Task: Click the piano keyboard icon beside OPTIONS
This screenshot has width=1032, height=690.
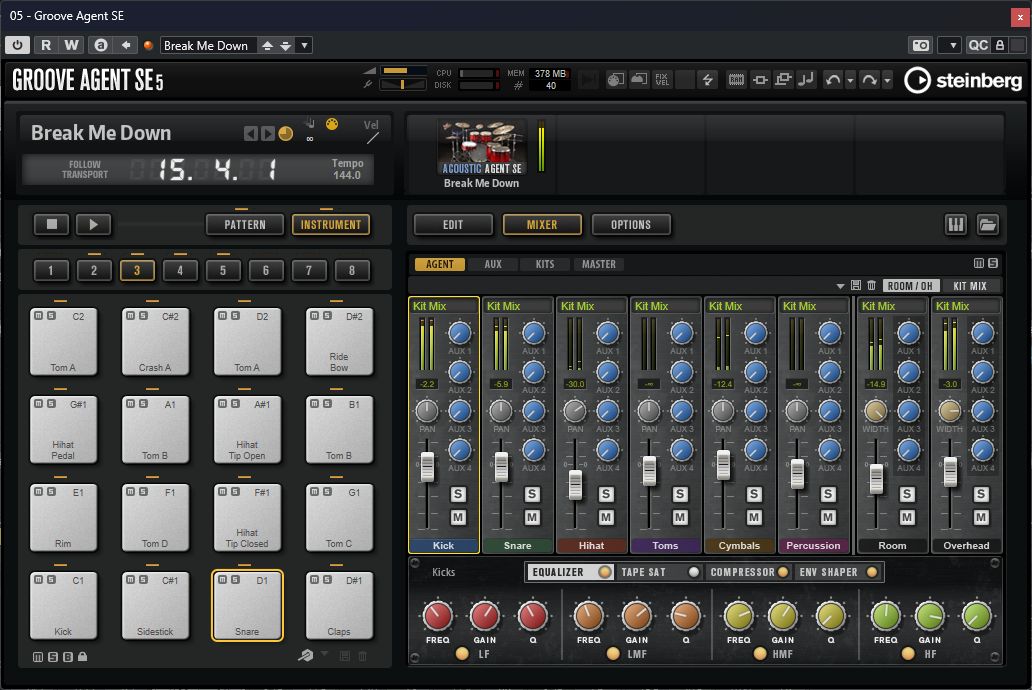Action: point(956,225)
